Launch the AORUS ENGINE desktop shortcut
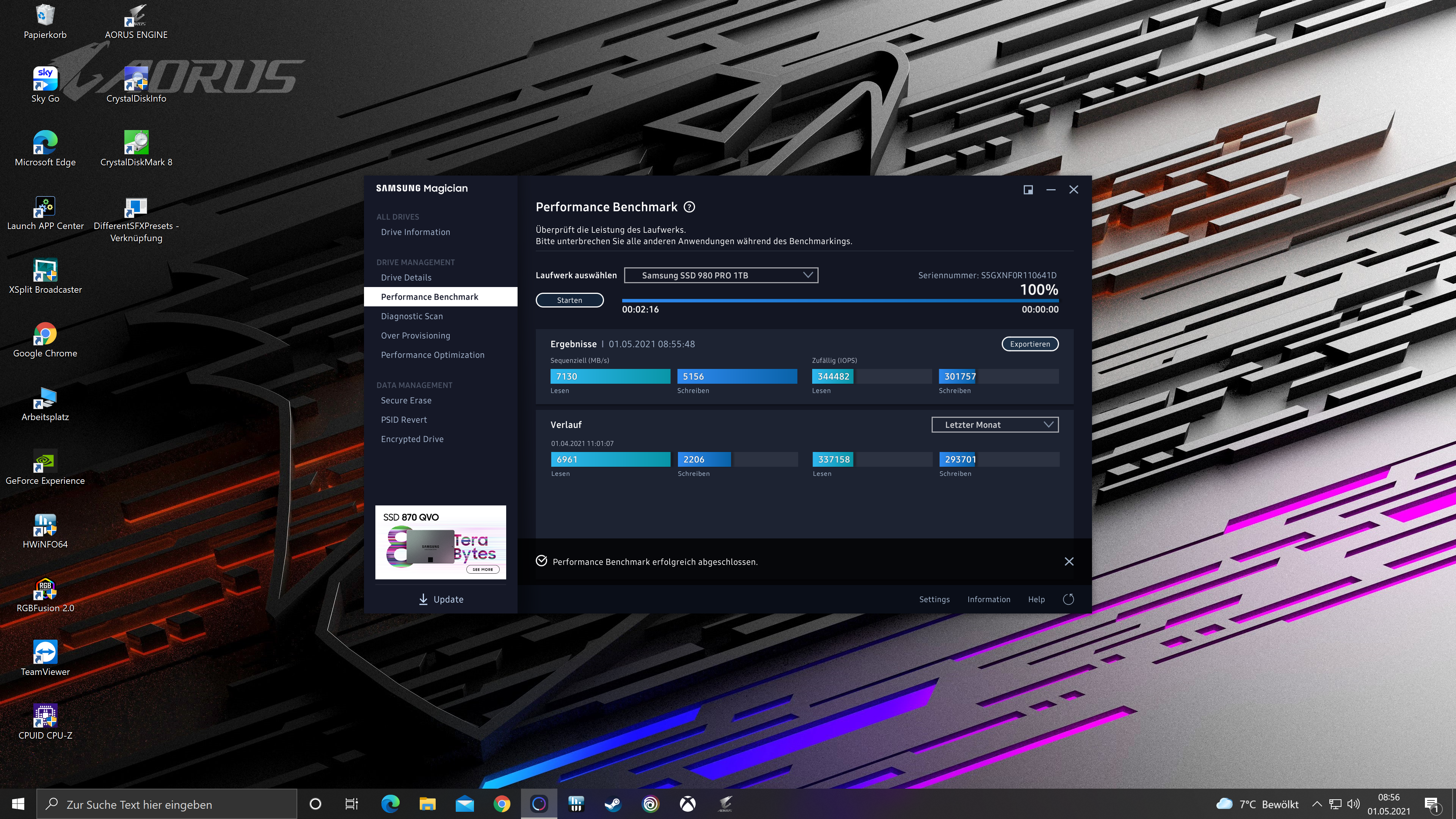This screenshot has width=1456, height=819. click(x=136, y=22)
